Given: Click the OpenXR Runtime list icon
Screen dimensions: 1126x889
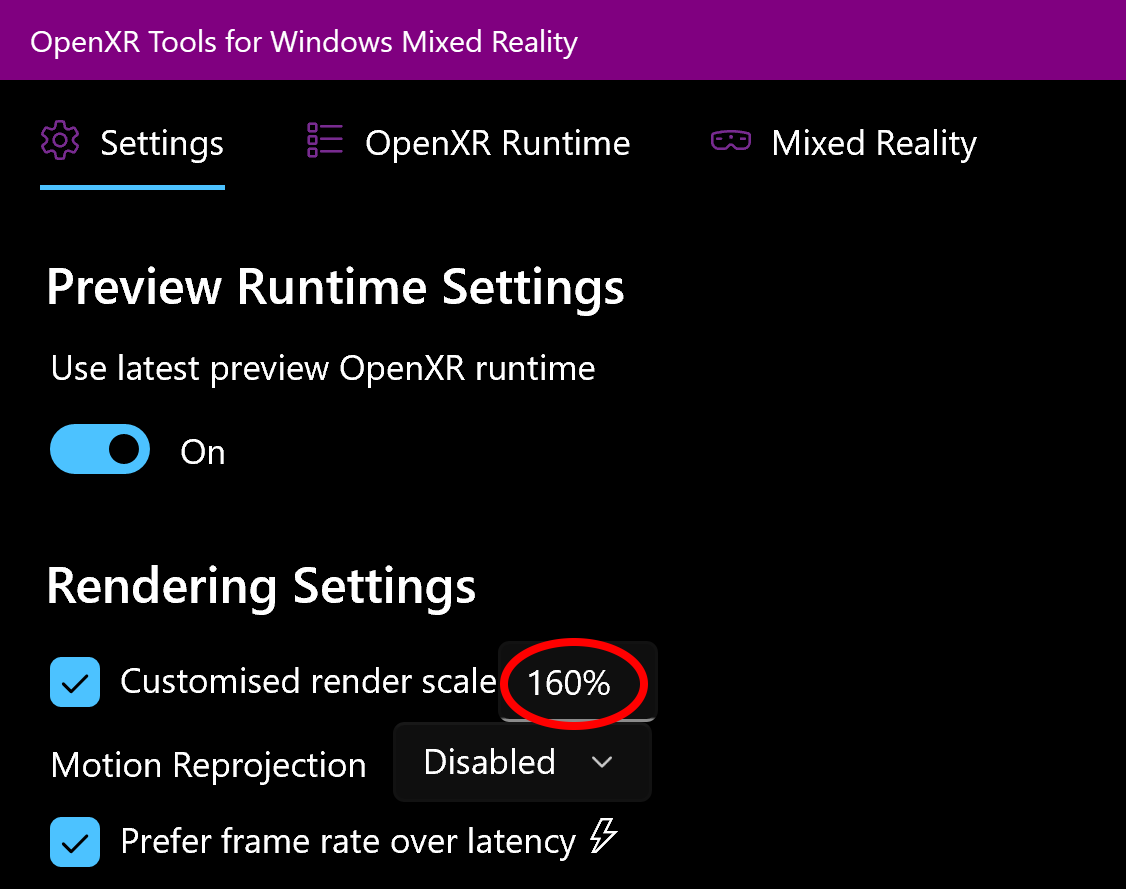Looking at the screenshot, I should coord(324,141).
